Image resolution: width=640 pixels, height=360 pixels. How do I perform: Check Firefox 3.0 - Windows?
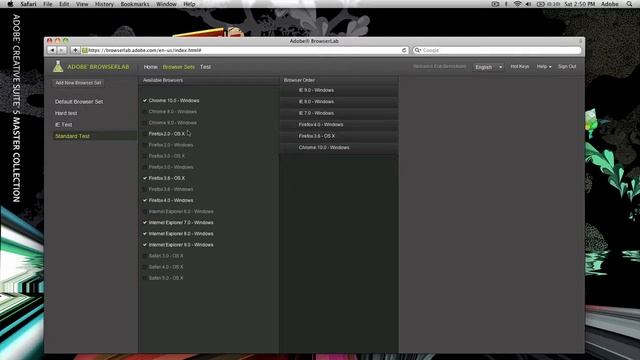point(145,167)
